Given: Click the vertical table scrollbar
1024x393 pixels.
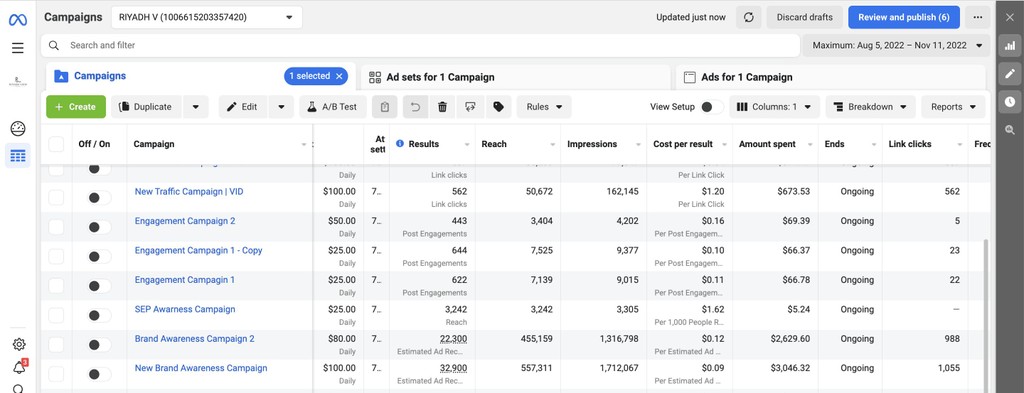Looking at the screenshot, I should coord(986,315).
